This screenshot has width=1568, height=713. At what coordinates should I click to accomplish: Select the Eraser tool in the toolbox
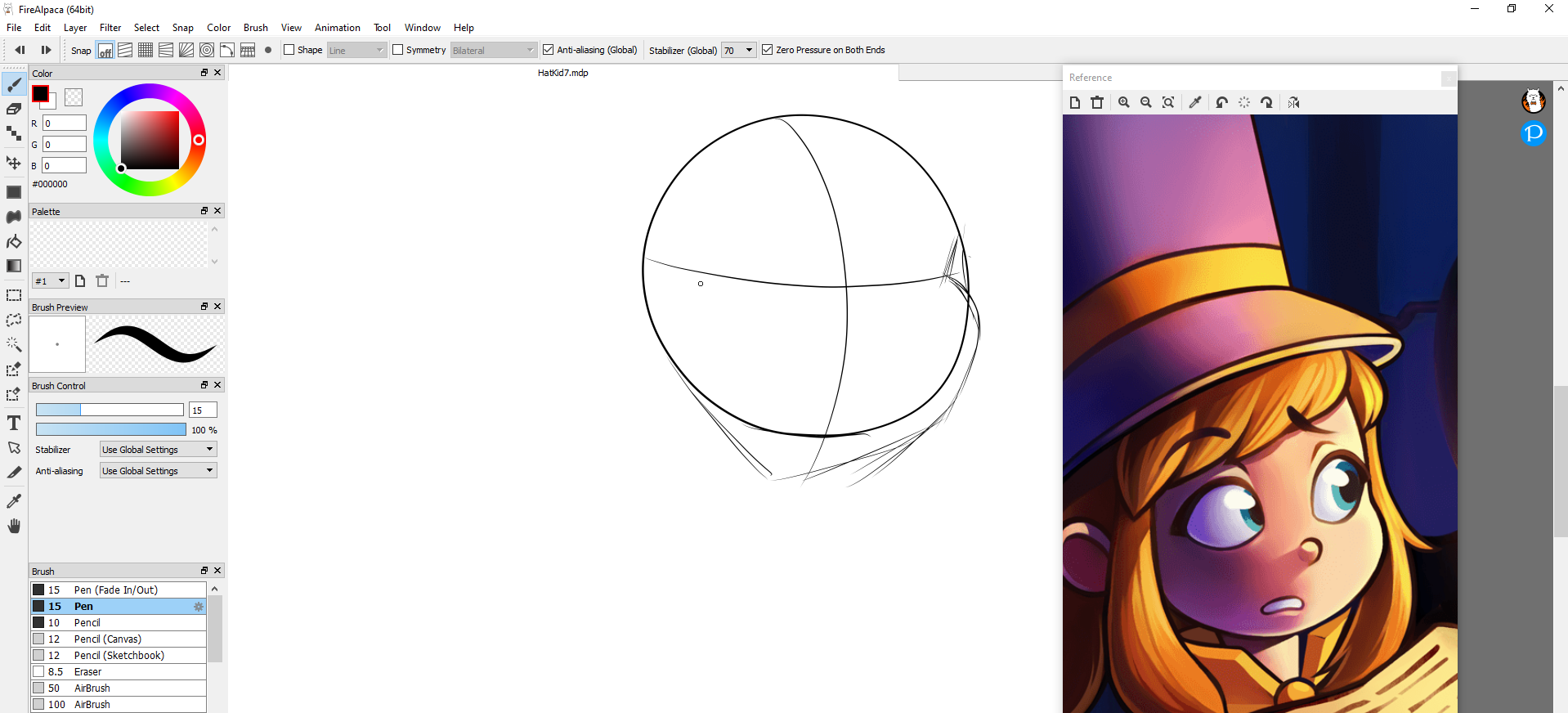click(14, 109)
